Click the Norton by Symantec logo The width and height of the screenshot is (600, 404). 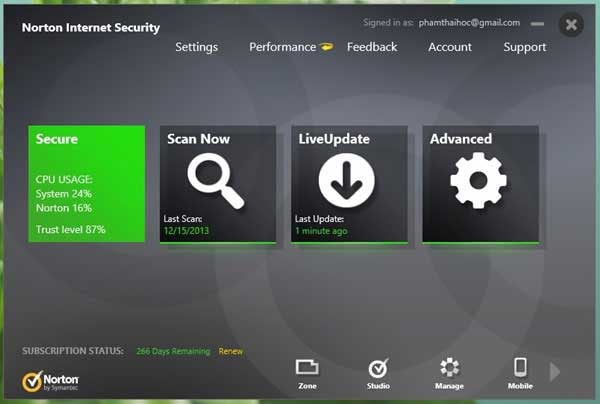pos(50,381)
